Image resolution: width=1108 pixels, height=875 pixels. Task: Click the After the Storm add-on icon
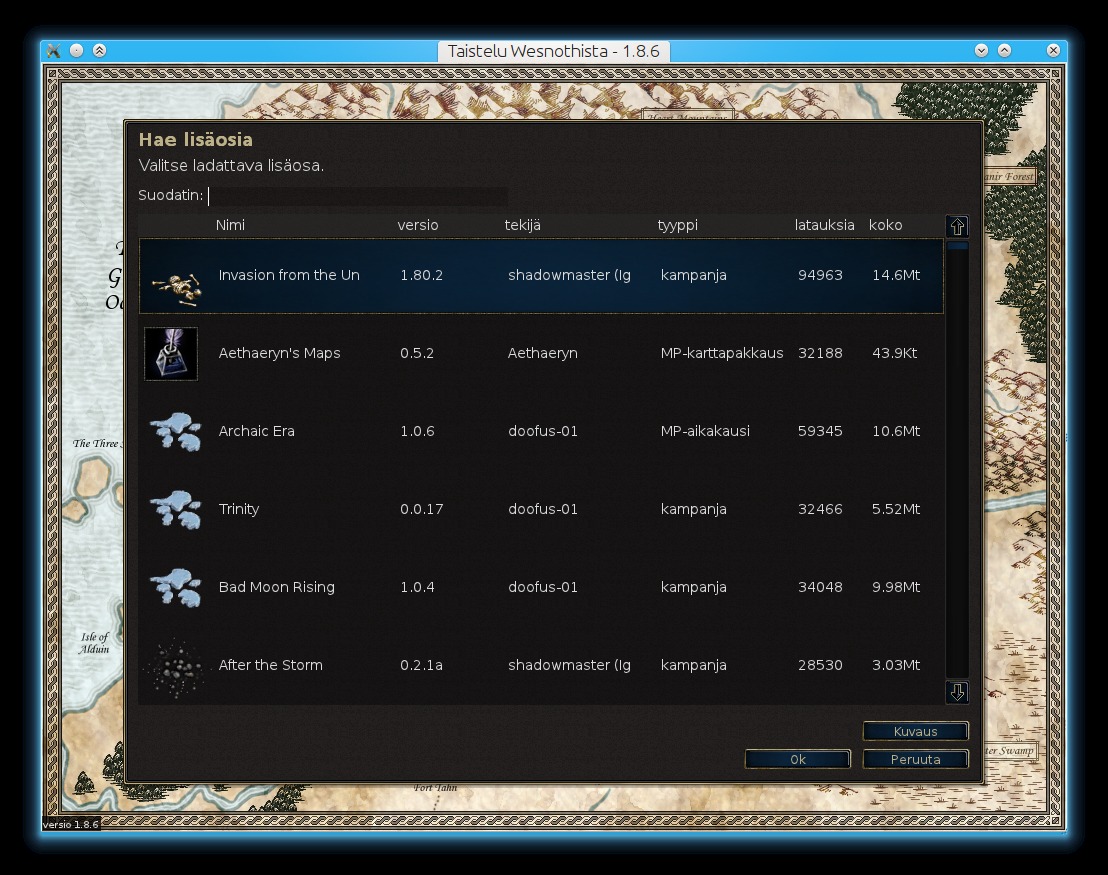click(x=174, y=668)
